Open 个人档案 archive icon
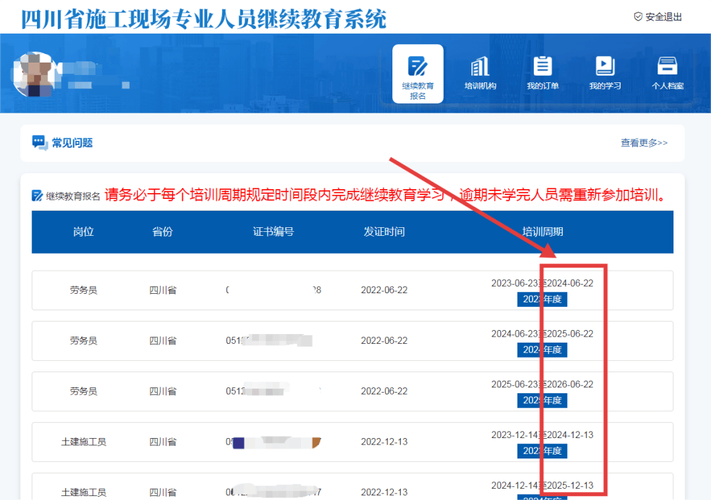Screen dimensions: 711x500 (667, 66)
